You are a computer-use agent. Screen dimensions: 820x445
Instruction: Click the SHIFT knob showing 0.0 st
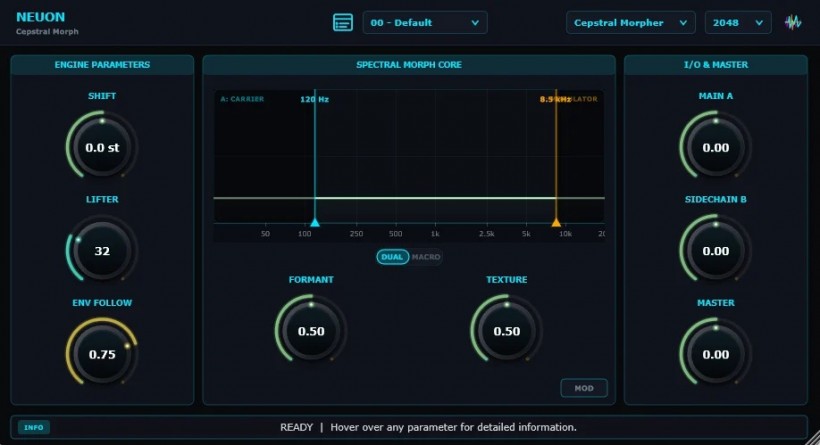tap(102, 147)
